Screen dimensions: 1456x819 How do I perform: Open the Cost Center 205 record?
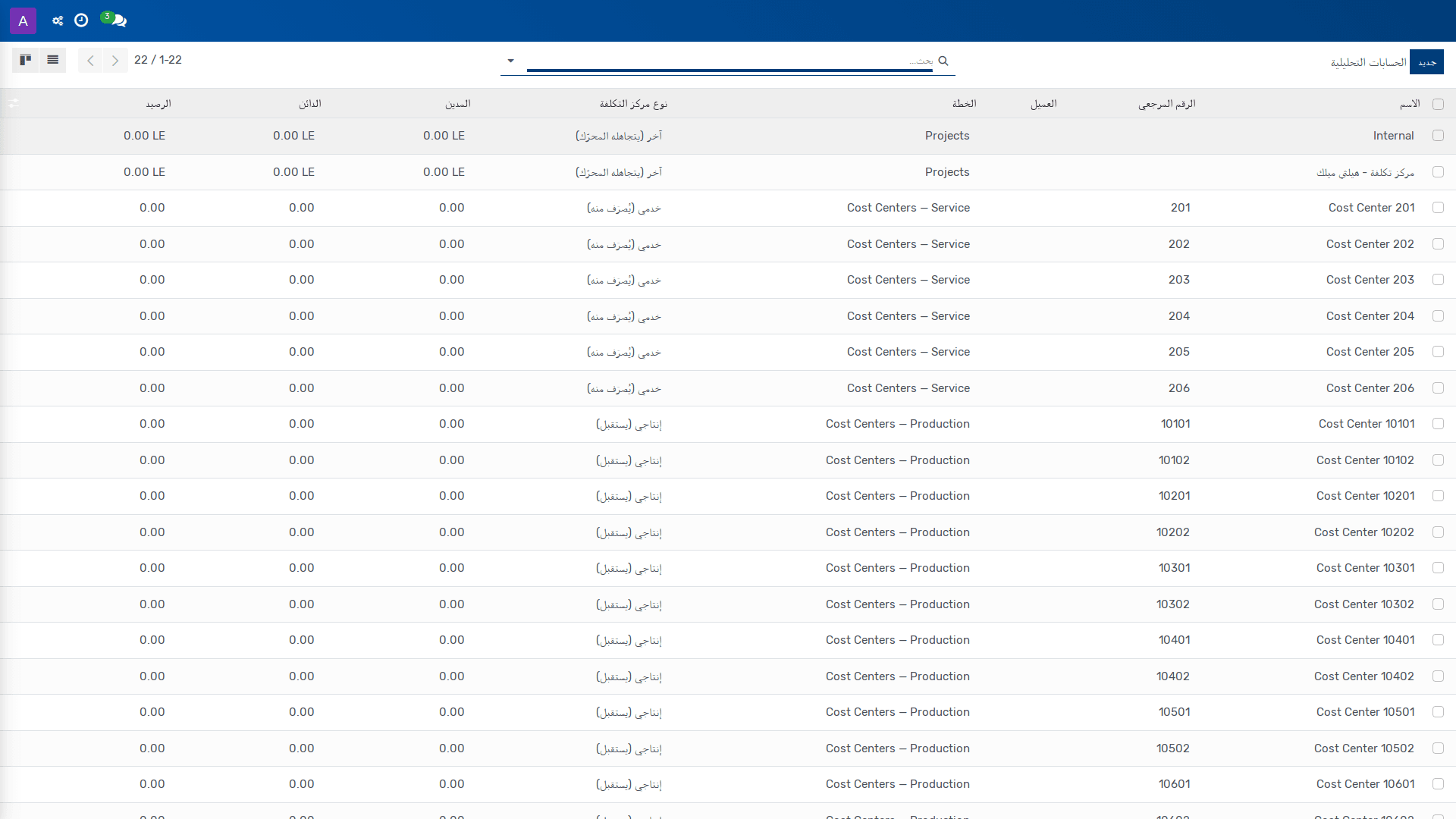coord(1370,352)
